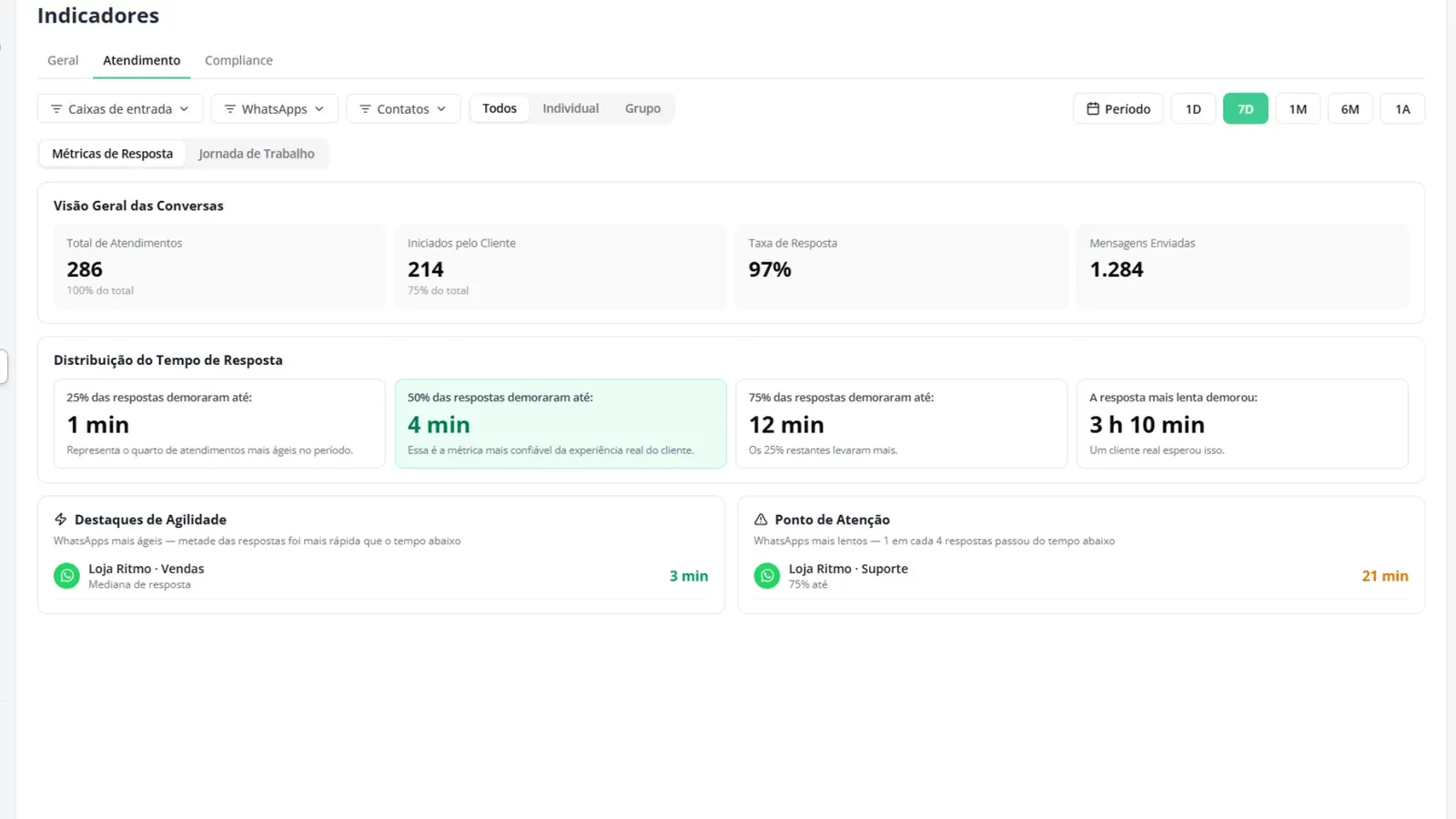The width and height of the screenshot is (1456, 819).
Task: Click the Mensagens Enviadas 1.284 card
Action: click(x=1242, y=267)
